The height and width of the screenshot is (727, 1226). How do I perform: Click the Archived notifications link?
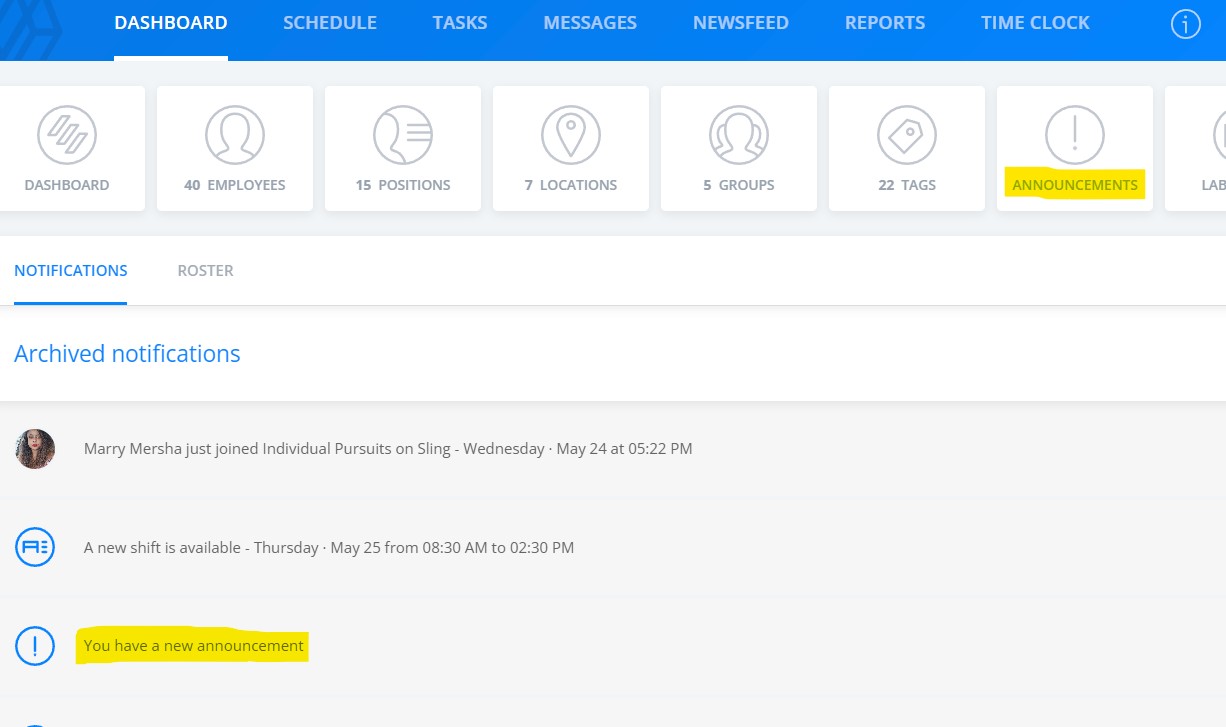127,354
